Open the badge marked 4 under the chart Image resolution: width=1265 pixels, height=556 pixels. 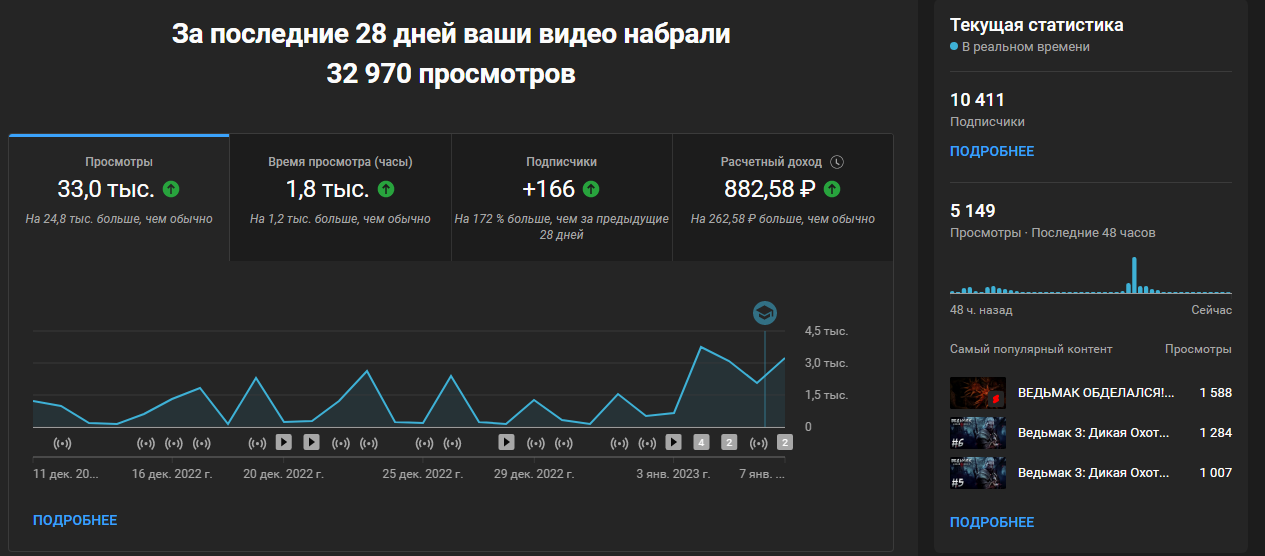pos(701,442)
